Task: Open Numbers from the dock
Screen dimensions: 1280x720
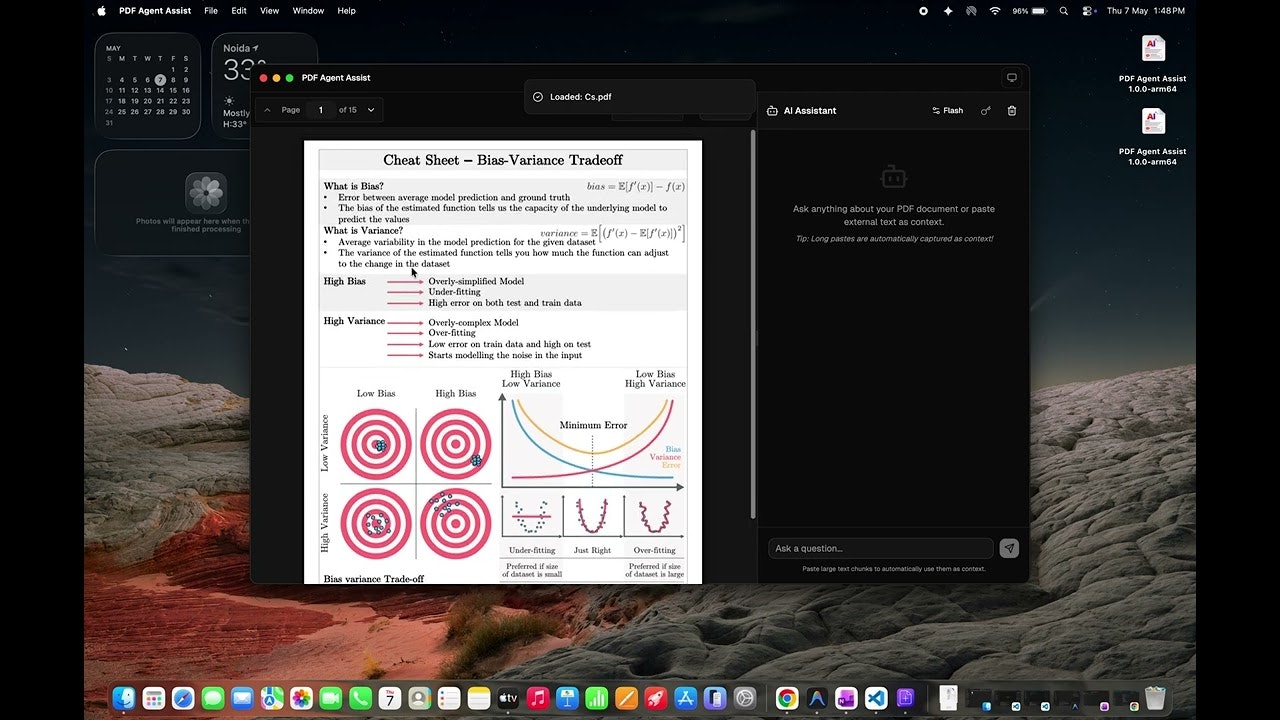Action: click(x=597, y=698)
